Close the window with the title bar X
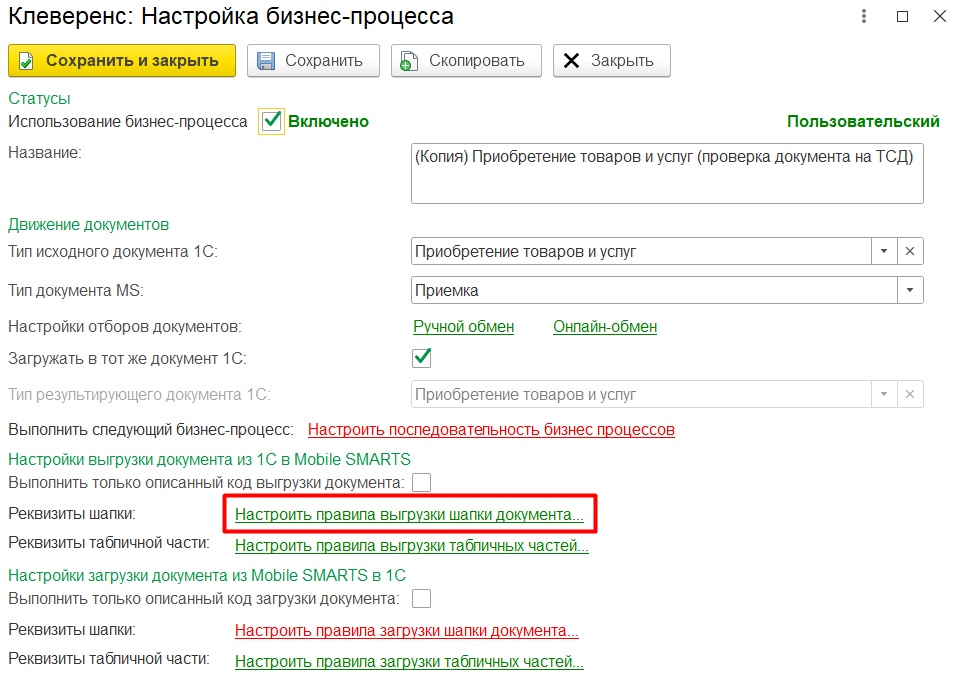 [940, 17]
